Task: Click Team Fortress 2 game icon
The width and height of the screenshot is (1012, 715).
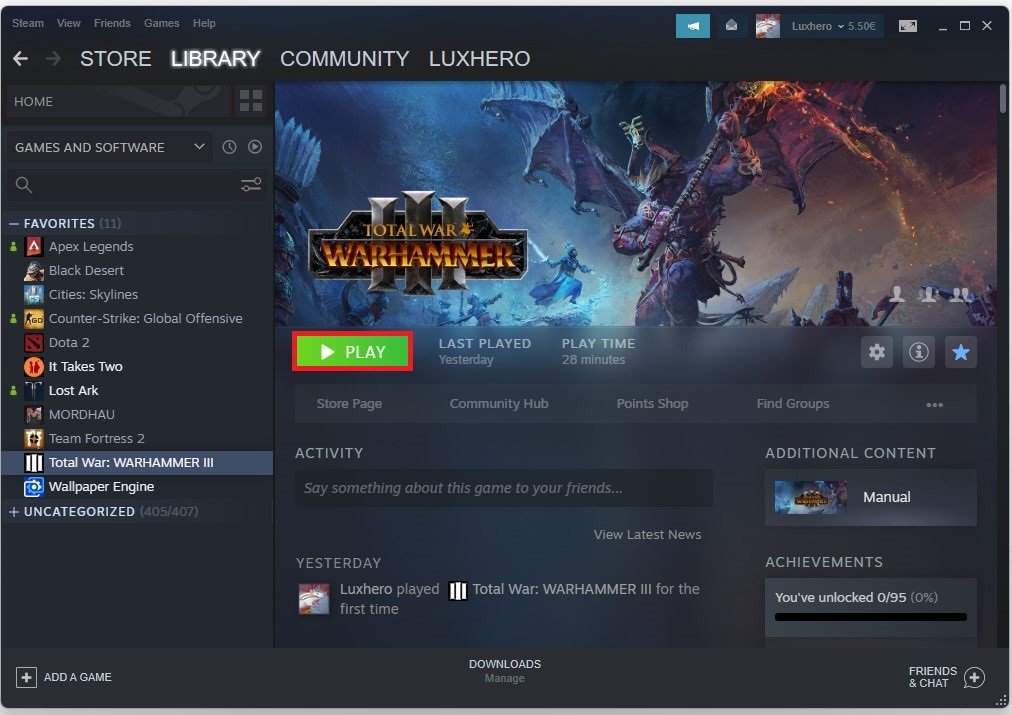Action: pos(34,439)
